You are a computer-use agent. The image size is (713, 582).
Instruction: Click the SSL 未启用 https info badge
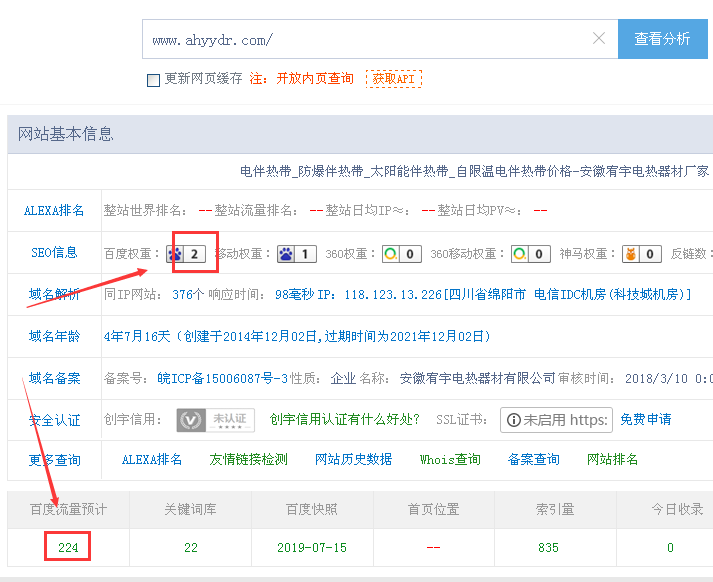556,420
